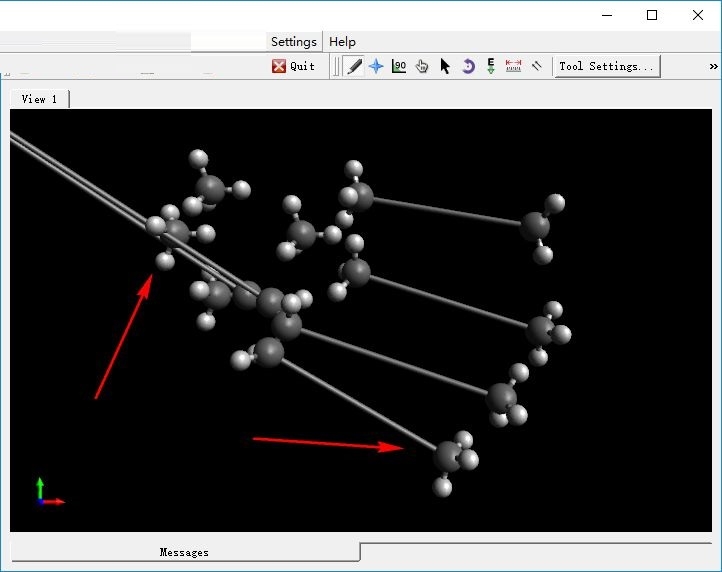Viewport: 722px width, 572px height.
Task: Choose the Bond Centric Manipulate tool
Action: [x=399, y=66]
